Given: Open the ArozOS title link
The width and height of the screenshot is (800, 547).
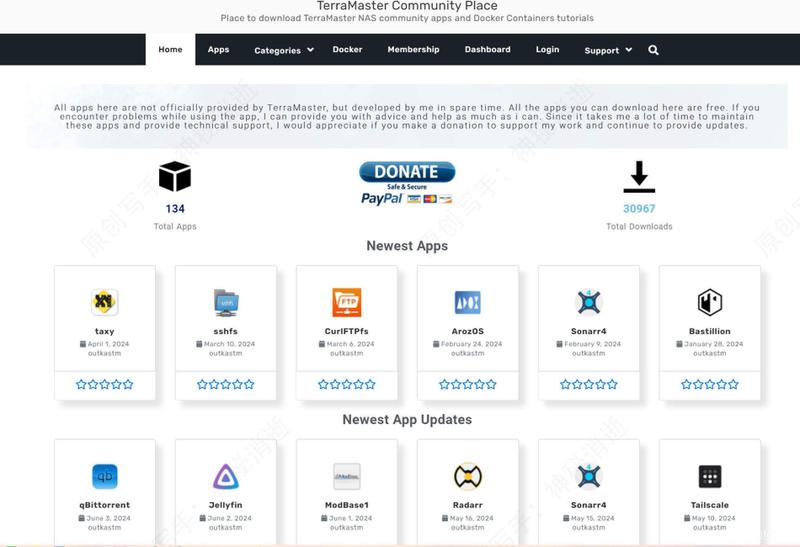Looking at the screenshot, I should [x=467, y=331].
